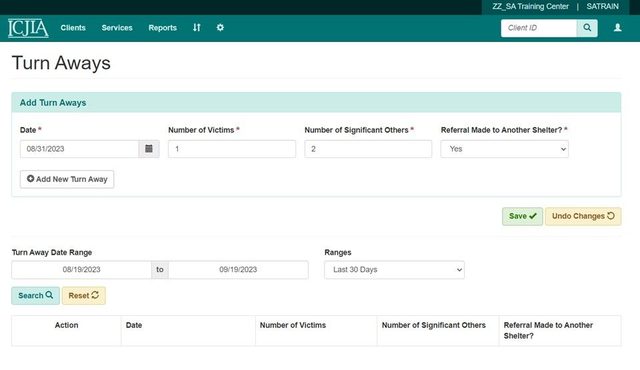Click the start date 08/19/2023 field

[81, 270]
